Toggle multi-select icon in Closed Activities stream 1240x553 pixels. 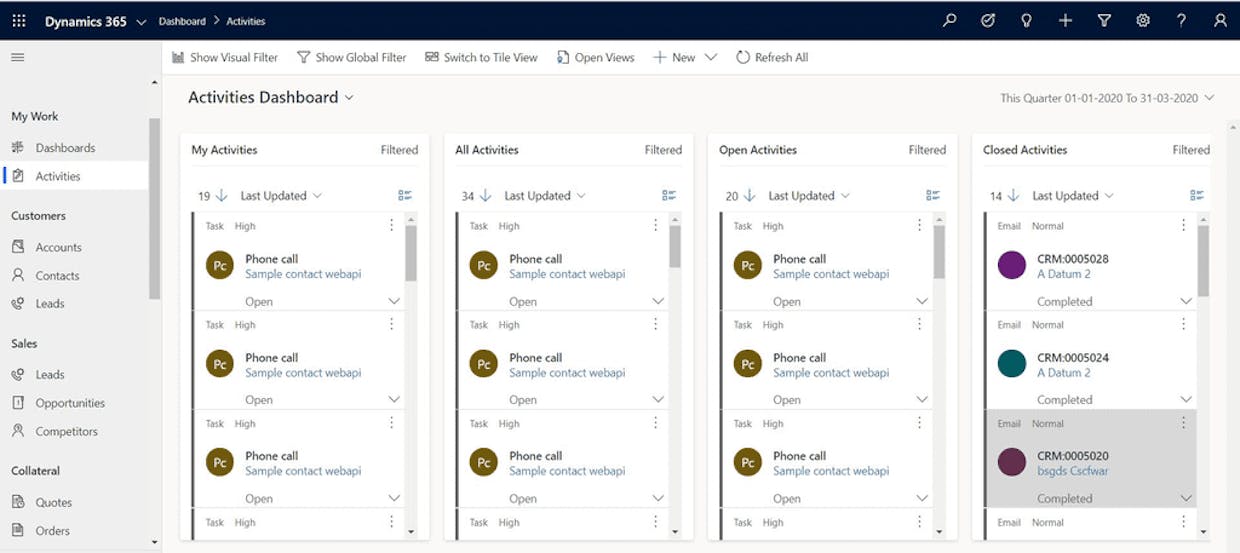pos(1197,196)
